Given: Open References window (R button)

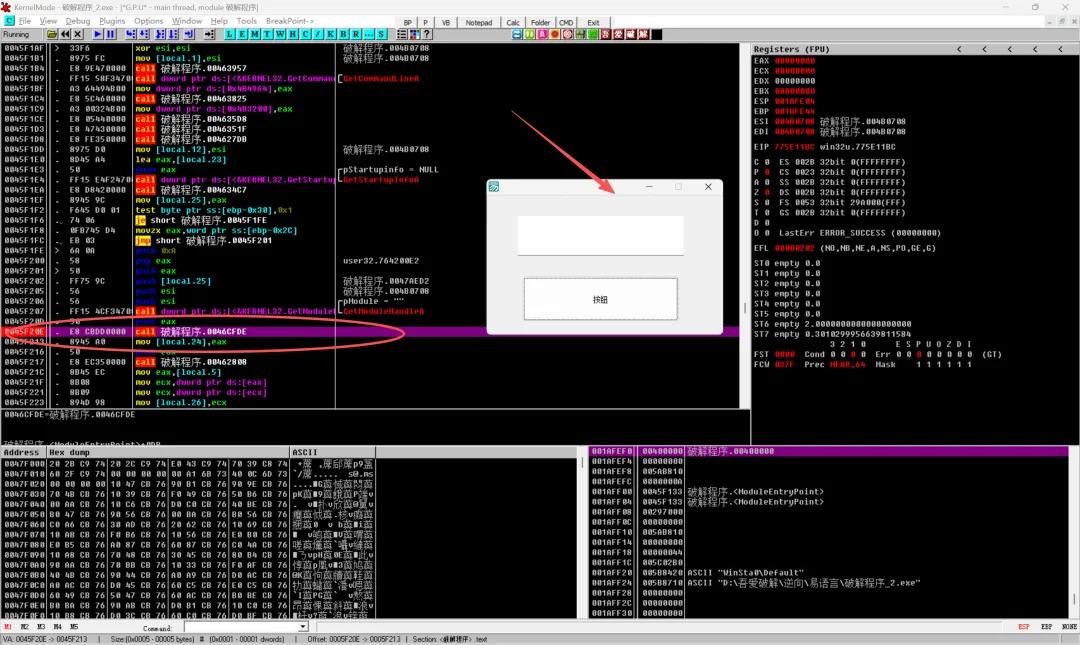Looking at the screenshot, I should (355, 34).
